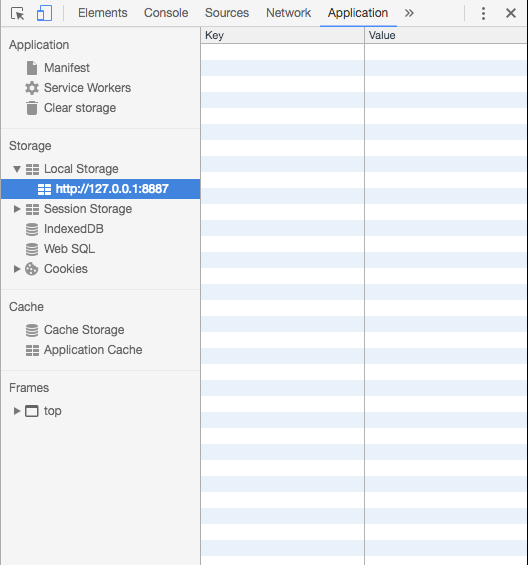
Task: Click the Session Storage grid icon
Action: pyautogui.click(x=32, y=209)
